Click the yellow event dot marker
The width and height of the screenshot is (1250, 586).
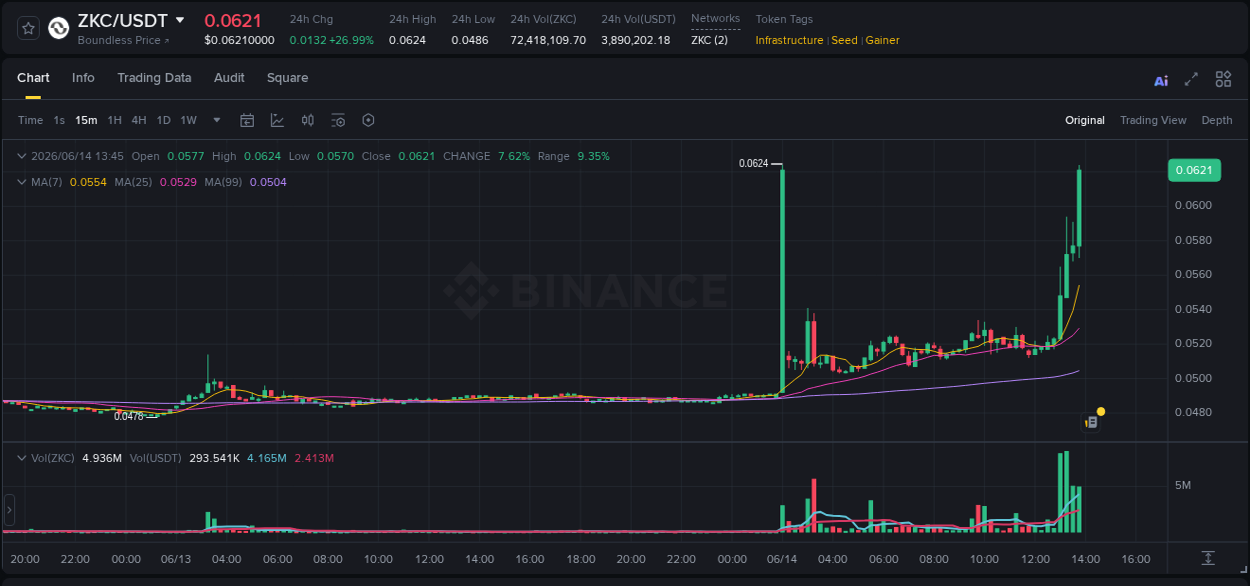point(1101,411)
